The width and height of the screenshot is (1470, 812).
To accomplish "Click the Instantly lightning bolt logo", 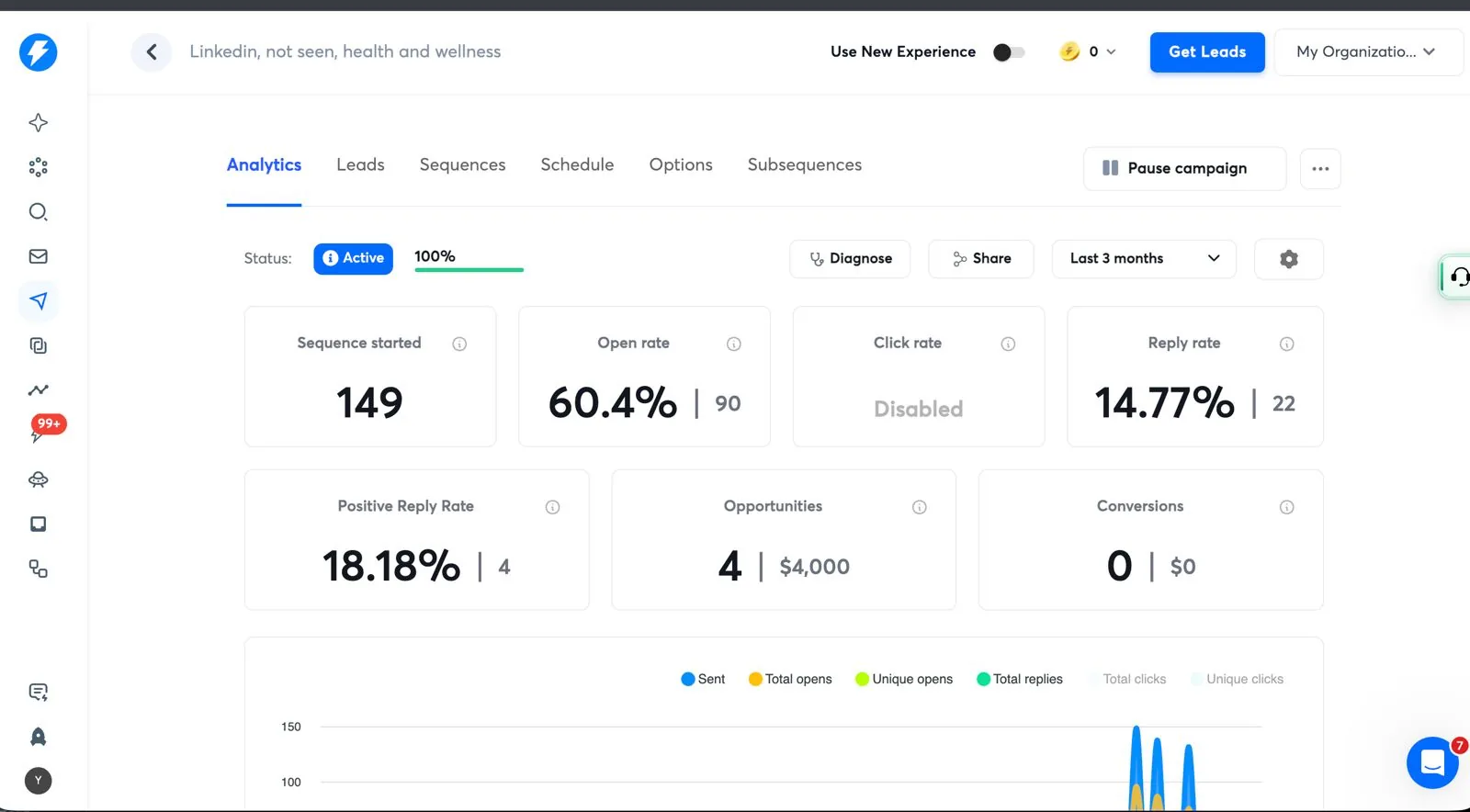I will pos(38,52).
